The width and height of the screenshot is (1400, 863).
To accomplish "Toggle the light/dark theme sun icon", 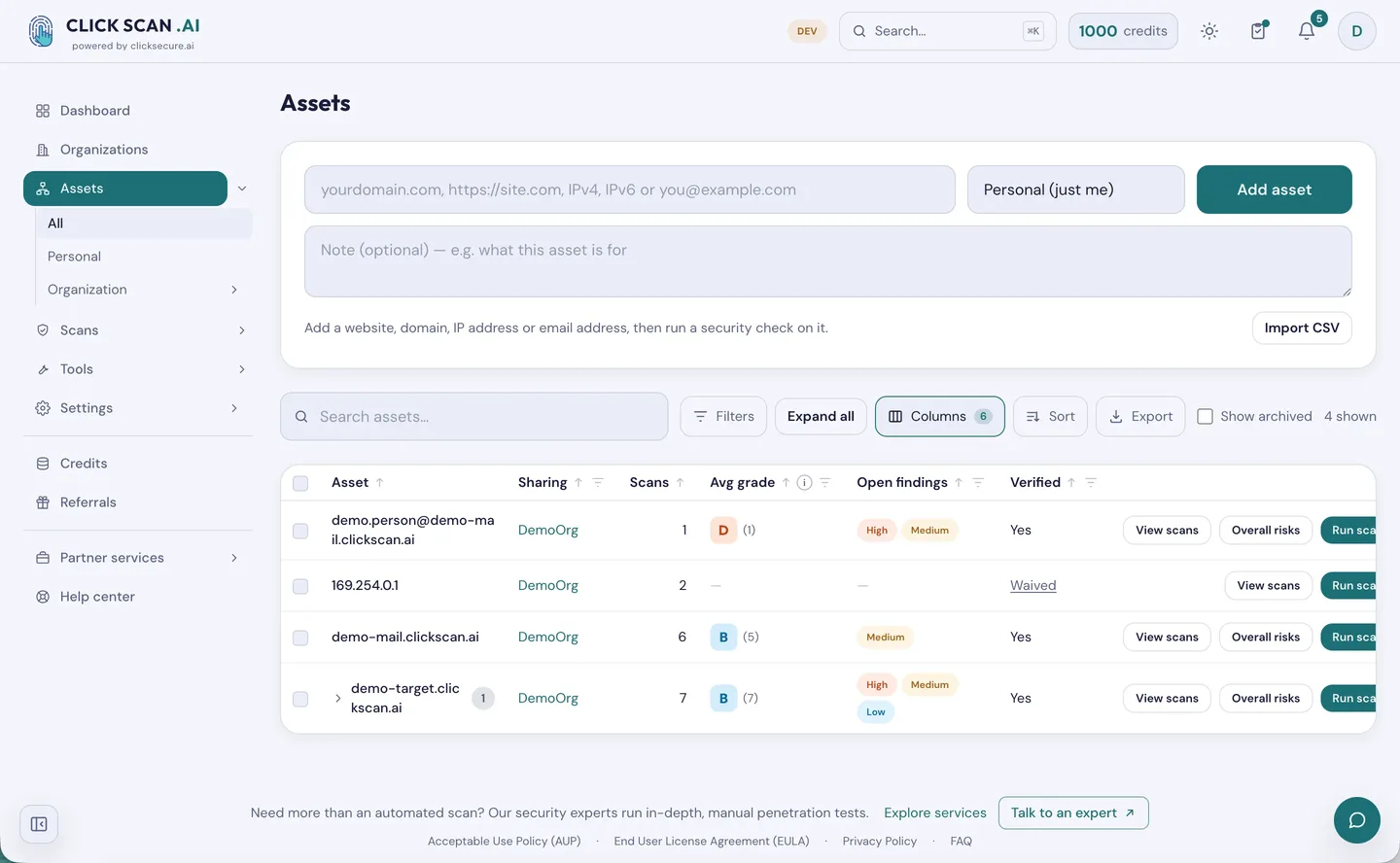I will (x=1209, y=31).
